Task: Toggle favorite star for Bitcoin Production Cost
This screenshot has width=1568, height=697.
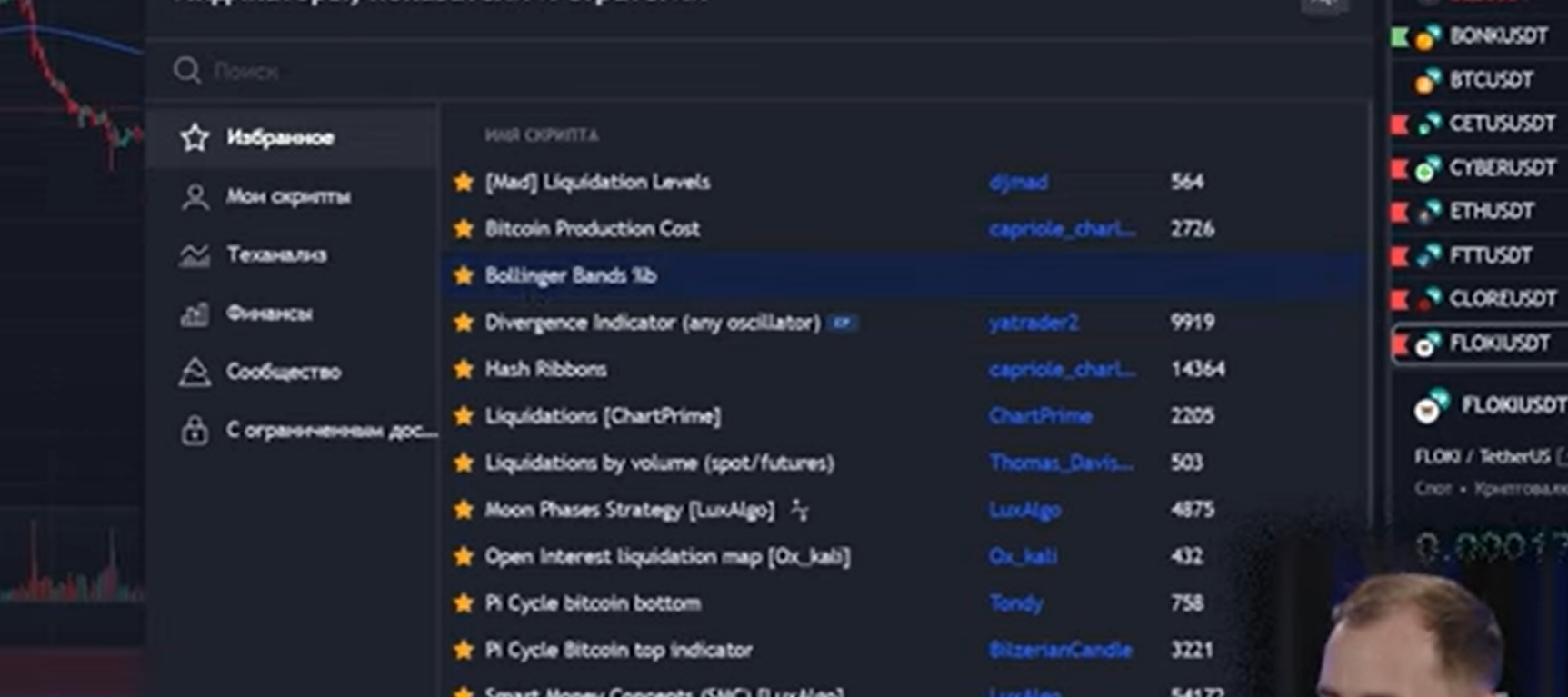Action: [x=464, y=228]
